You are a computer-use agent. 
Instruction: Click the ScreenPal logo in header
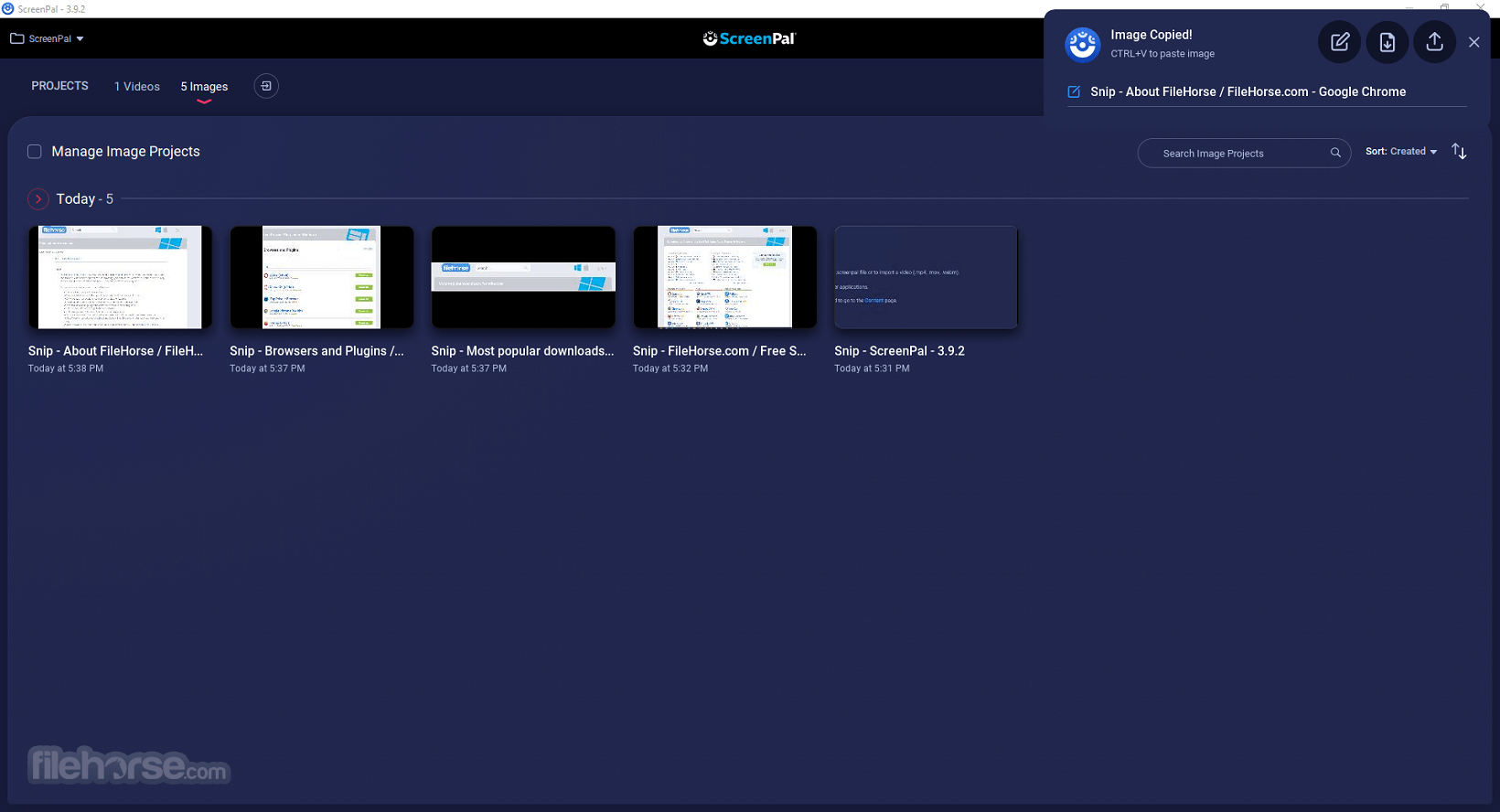(749, 38)
